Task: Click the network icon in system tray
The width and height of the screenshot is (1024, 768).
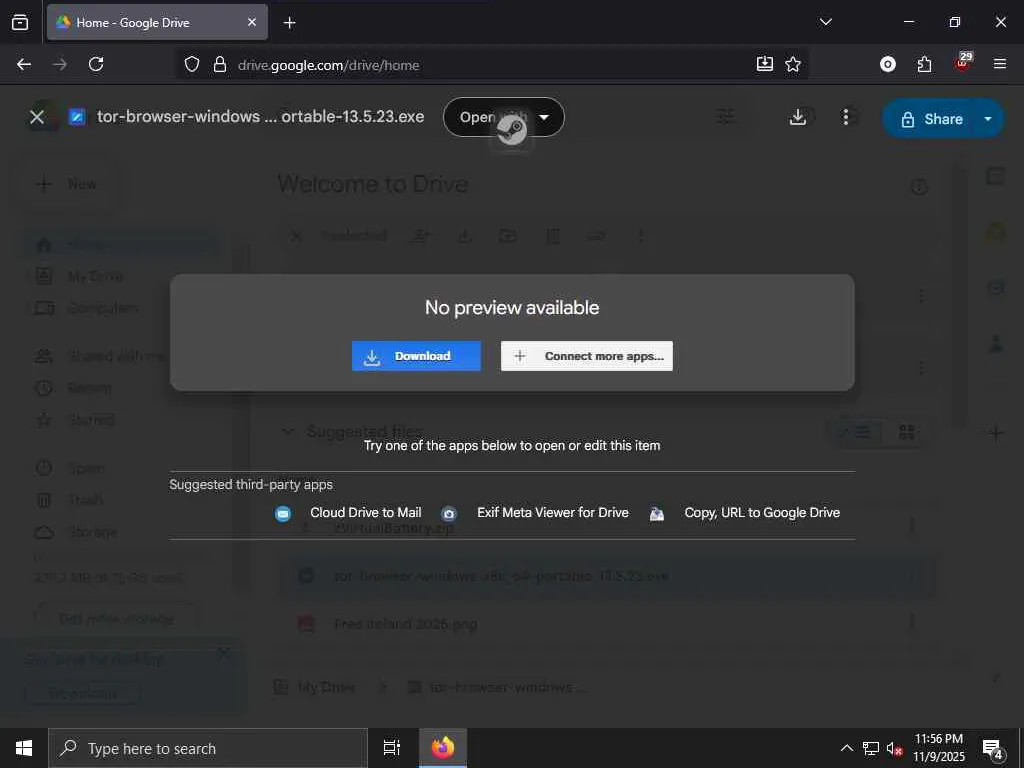Action: coord(871,748)
